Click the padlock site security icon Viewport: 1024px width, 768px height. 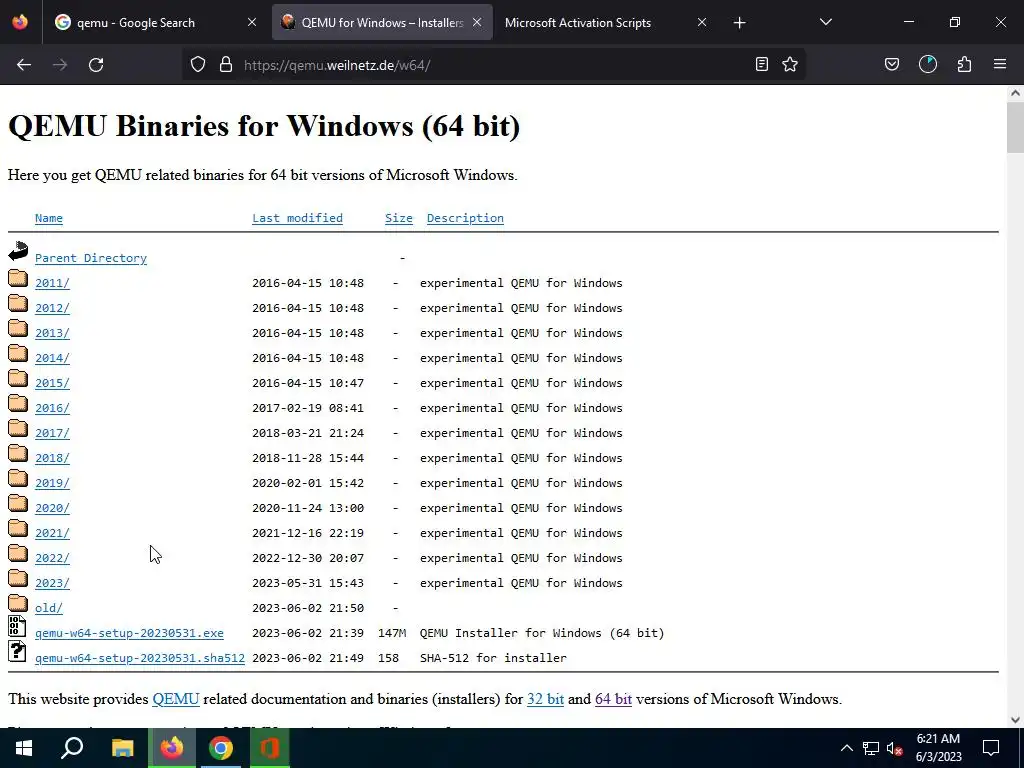226,64
